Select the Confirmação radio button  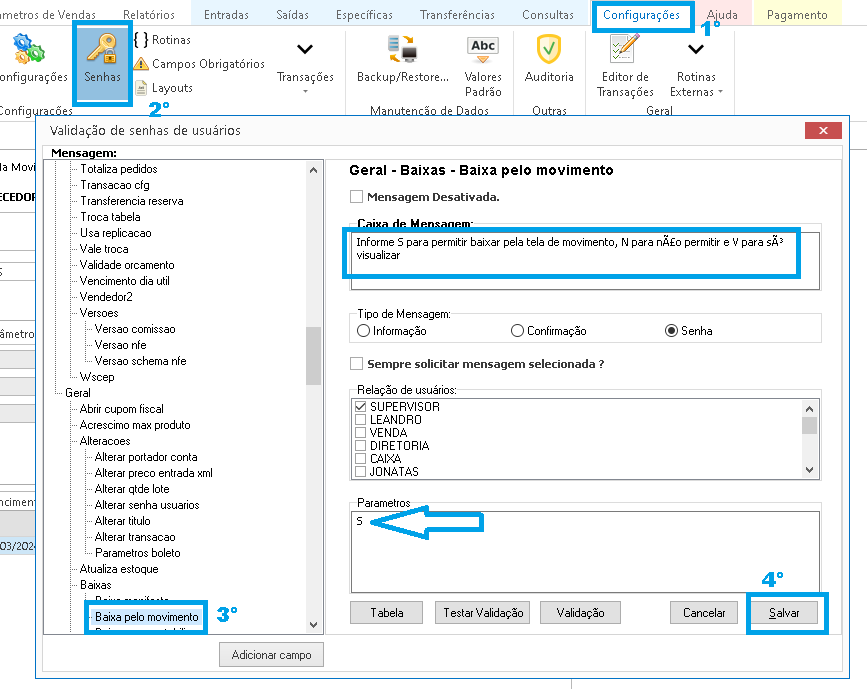pyautogui.click(x=517, y=331)
